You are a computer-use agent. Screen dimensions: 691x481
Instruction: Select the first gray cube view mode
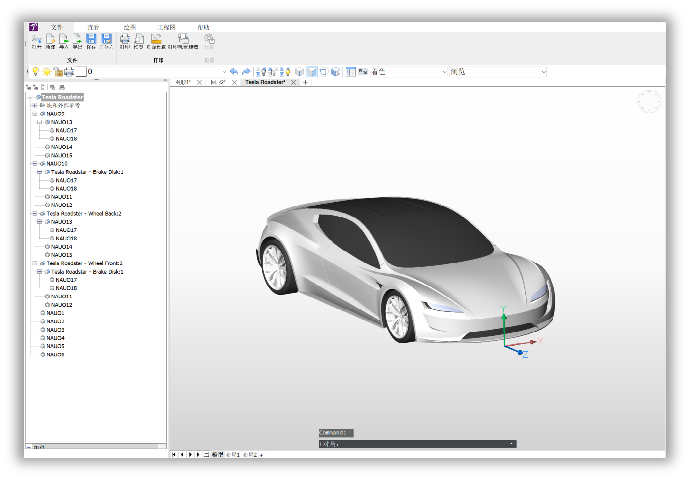(299, 71)
